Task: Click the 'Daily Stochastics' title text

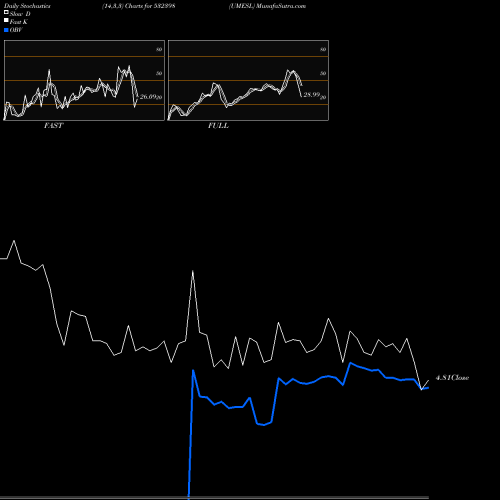Action: pyautogui.click(x=27, y=6)
